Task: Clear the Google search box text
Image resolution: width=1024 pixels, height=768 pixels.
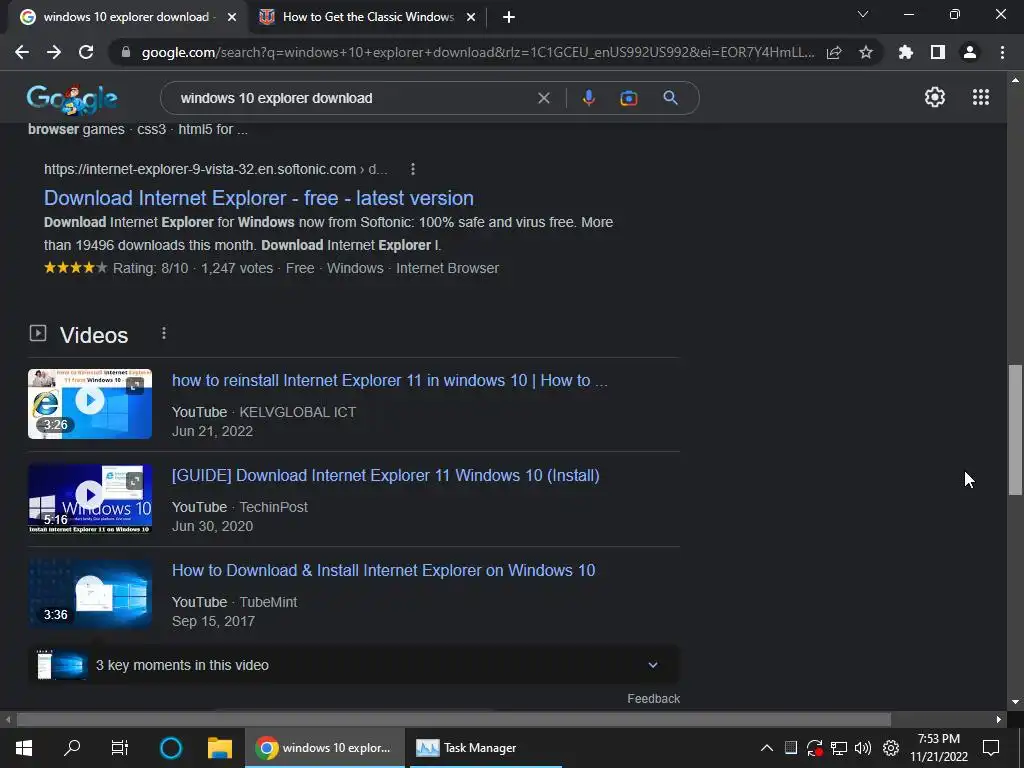Action: [x=543, y=98]
